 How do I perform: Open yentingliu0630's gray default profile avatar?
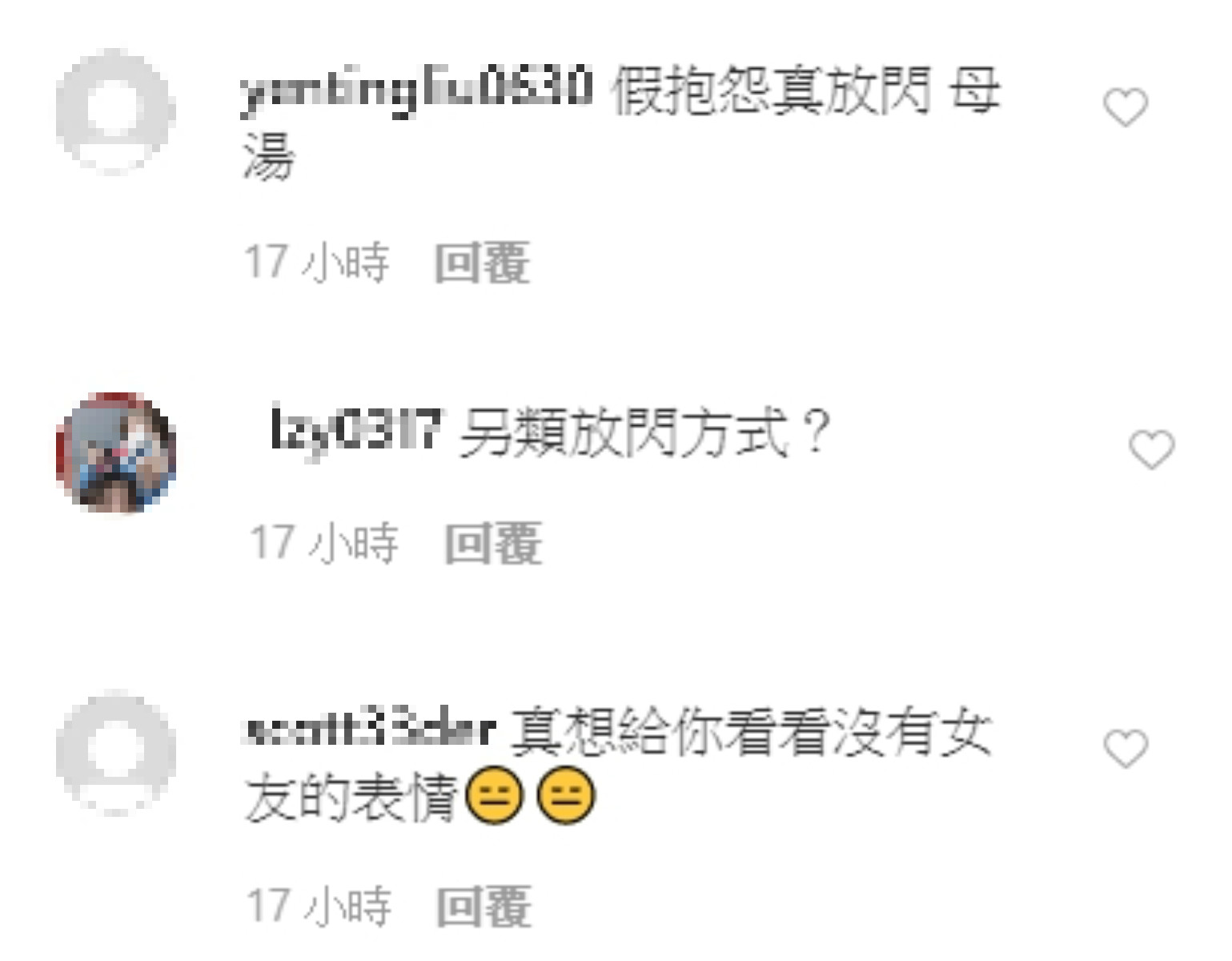point(115,110)
